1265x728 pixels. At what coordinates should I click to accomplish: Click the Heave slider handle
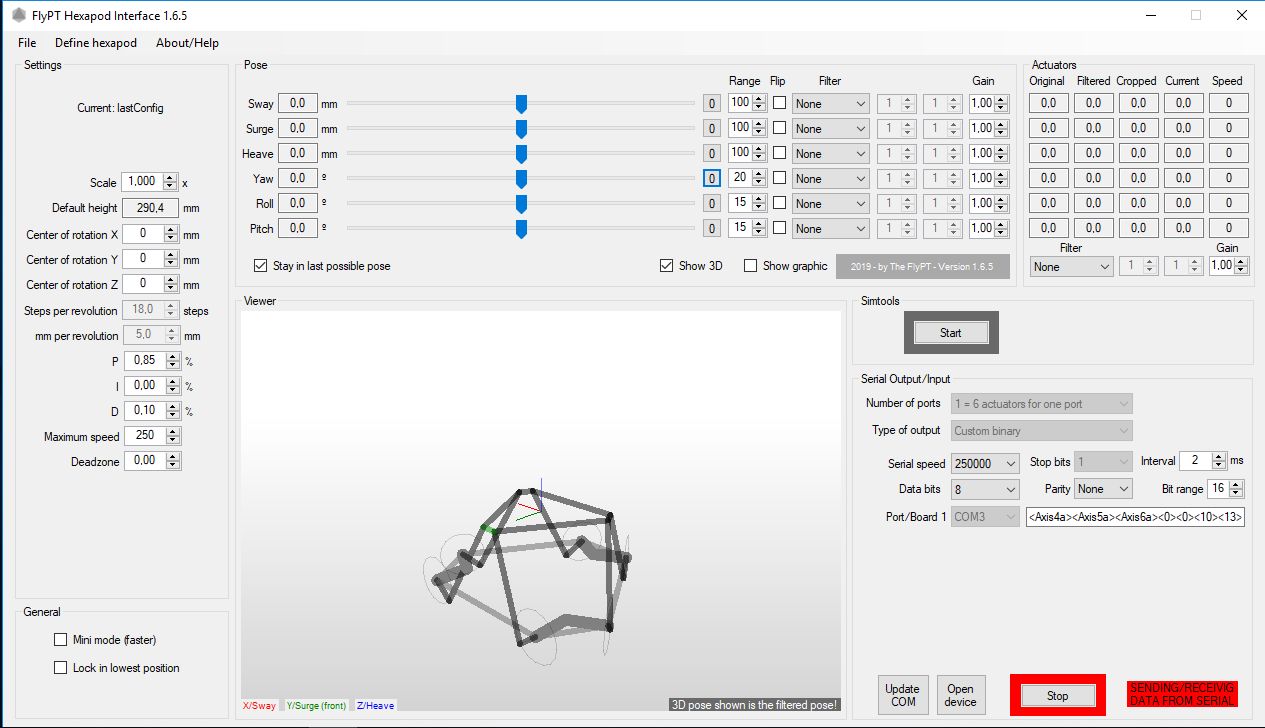coord(521,153)
